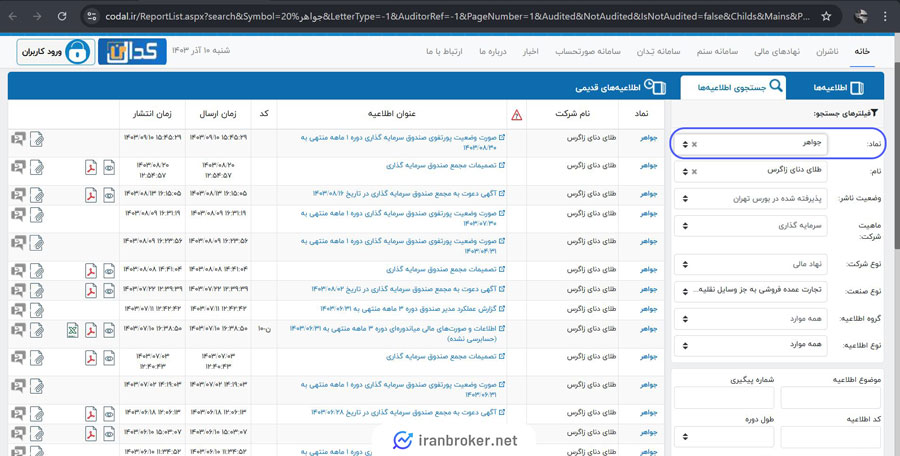Open interim financial statements (حسابرسی نشده) link
Screen dimensions: 900x456
[x=397, y=334]
